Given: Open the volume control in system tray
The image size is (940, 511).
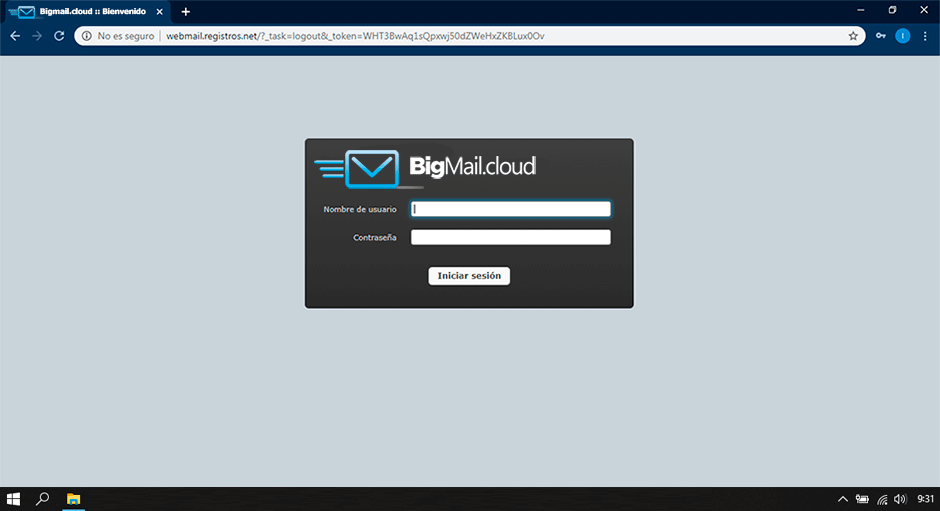Looking at the screenshot, I should tap(900, 498).
